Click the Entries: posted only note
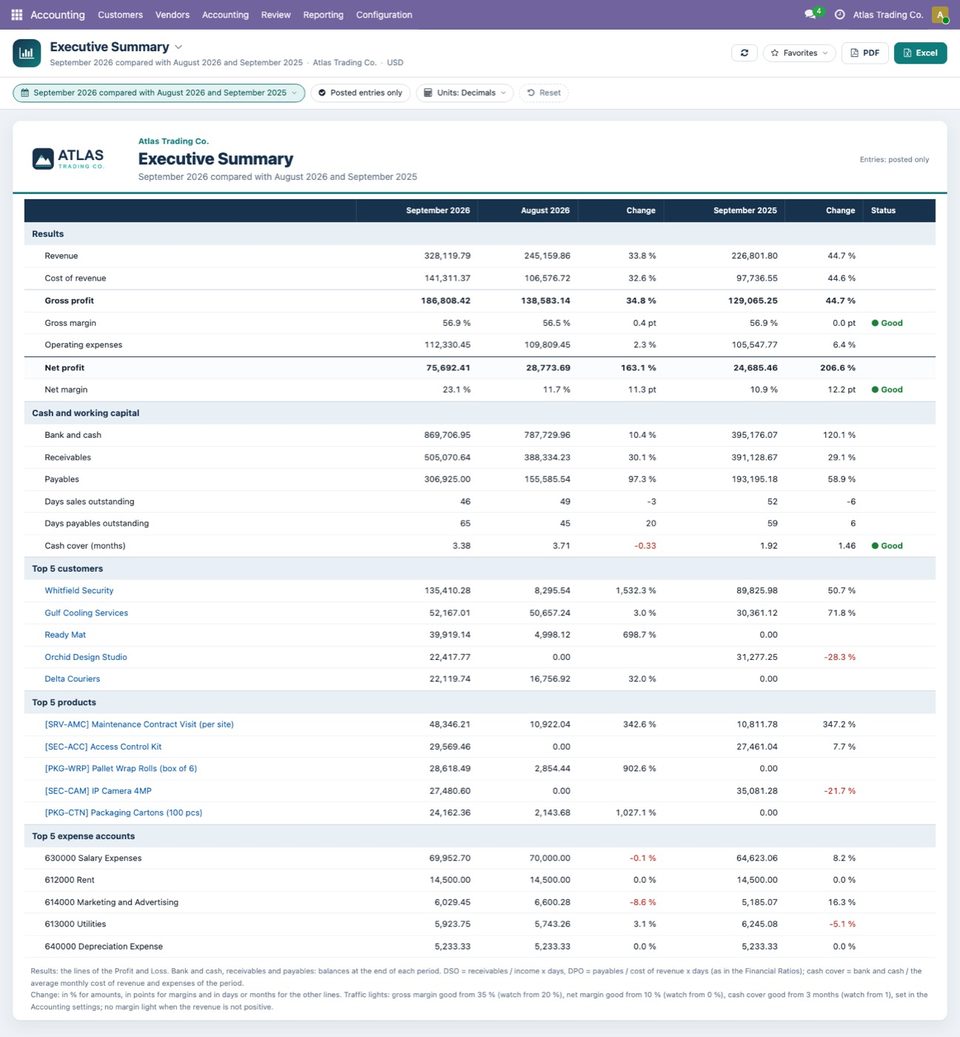 (894, 159)
